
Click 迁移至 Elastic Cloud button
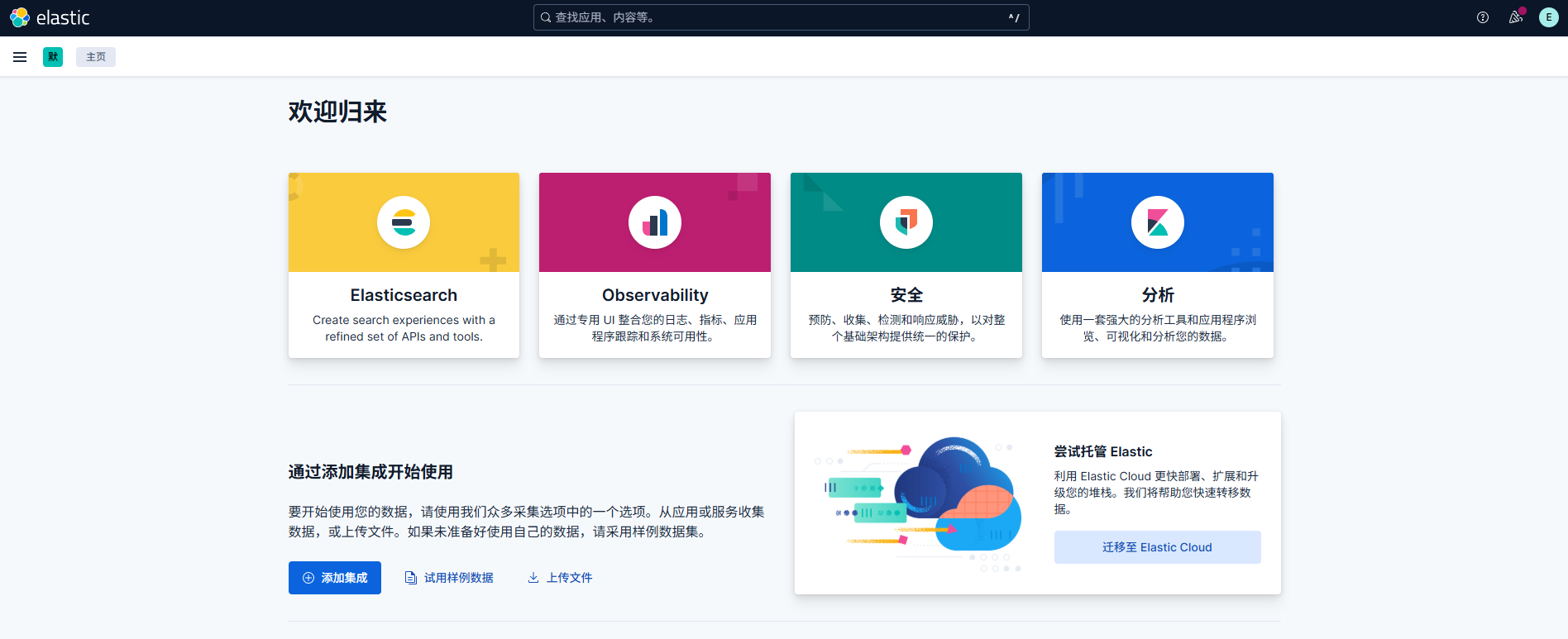coord(1157,547)
